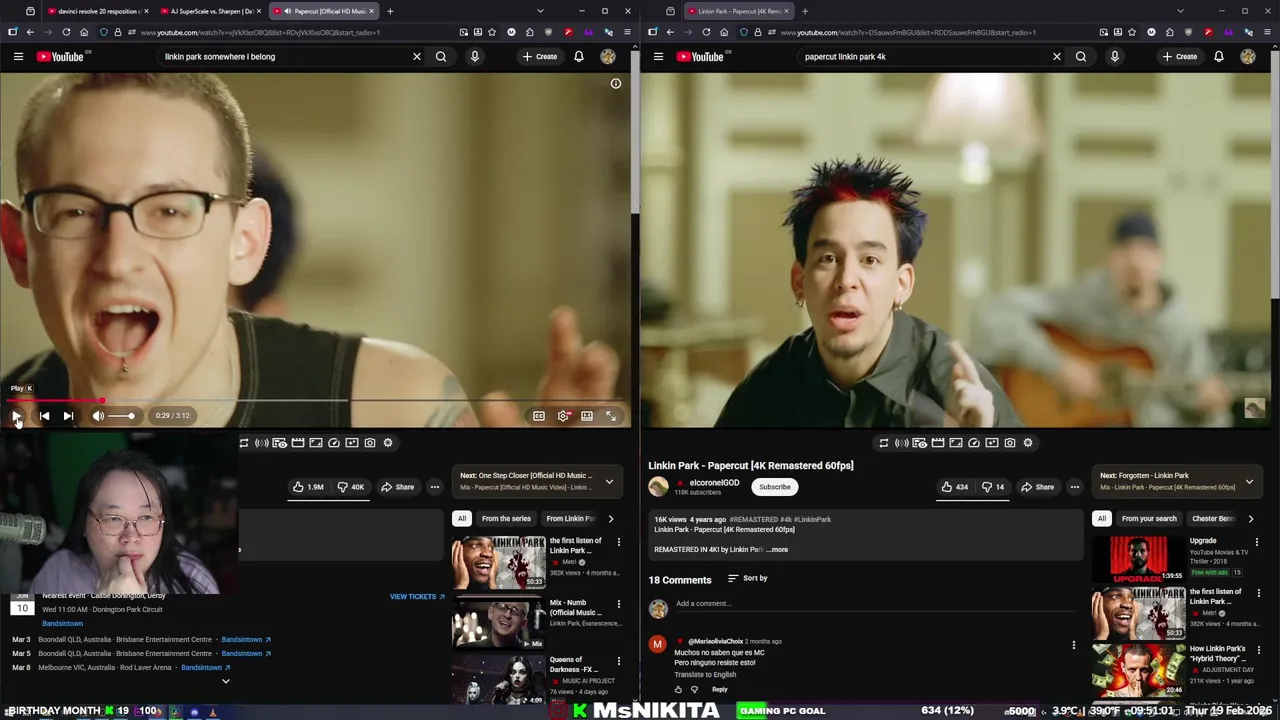Screen dimensions: 1280x720
Task: Select 'Chester Ben...' chip in right window
Action: tap(1213, 519)
